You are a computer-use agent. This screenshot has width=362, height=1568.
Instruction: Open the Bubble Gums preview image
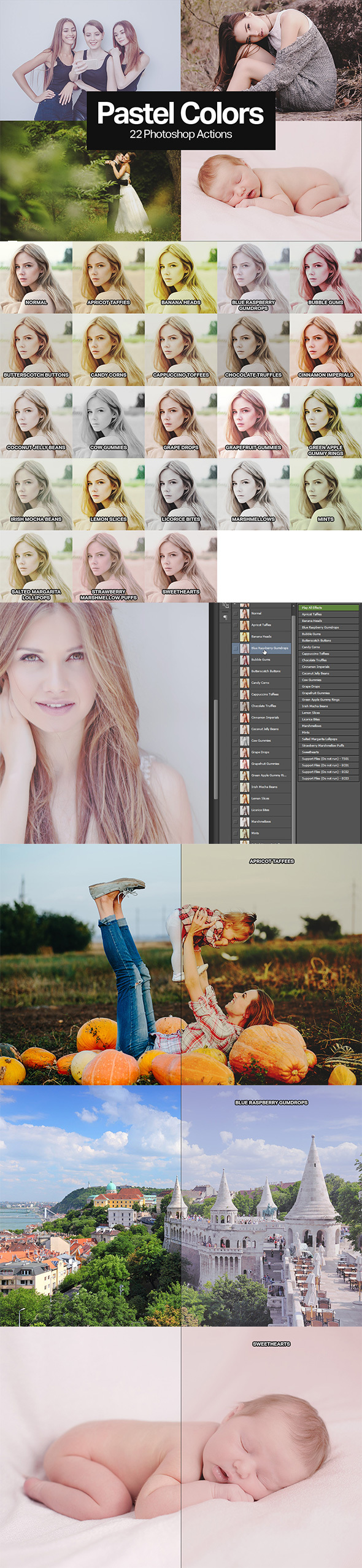[326, 277]
